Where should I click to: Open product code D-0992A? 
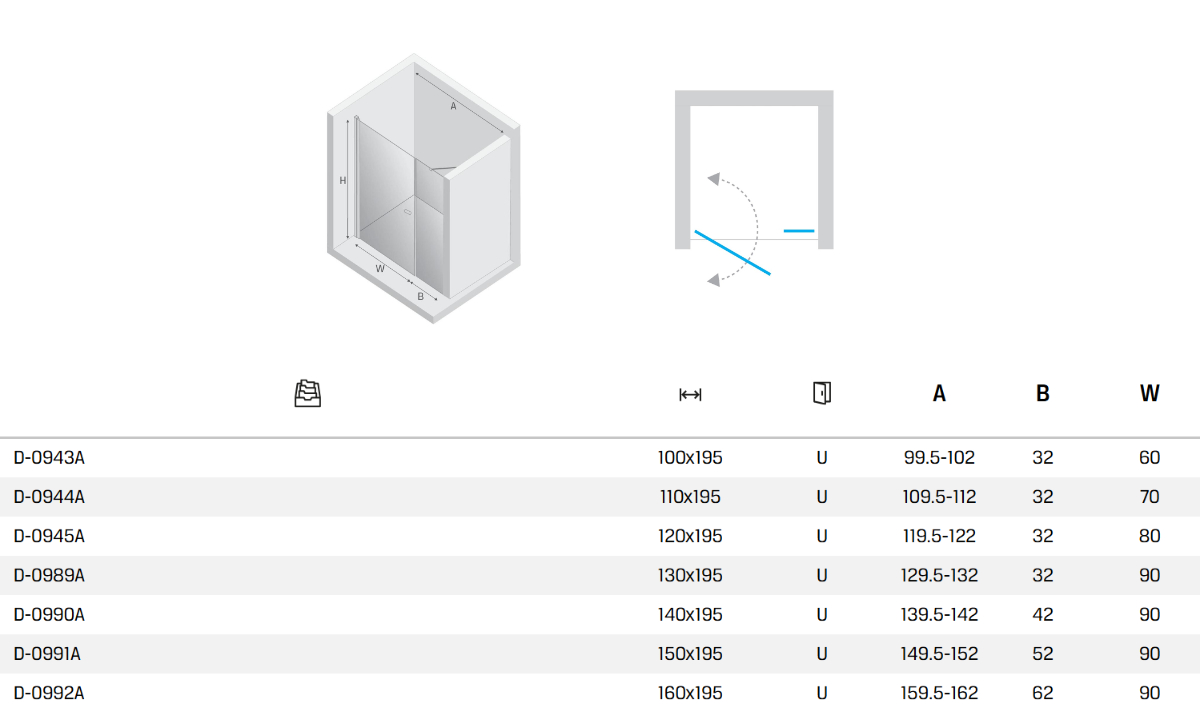tap(50, 693)
